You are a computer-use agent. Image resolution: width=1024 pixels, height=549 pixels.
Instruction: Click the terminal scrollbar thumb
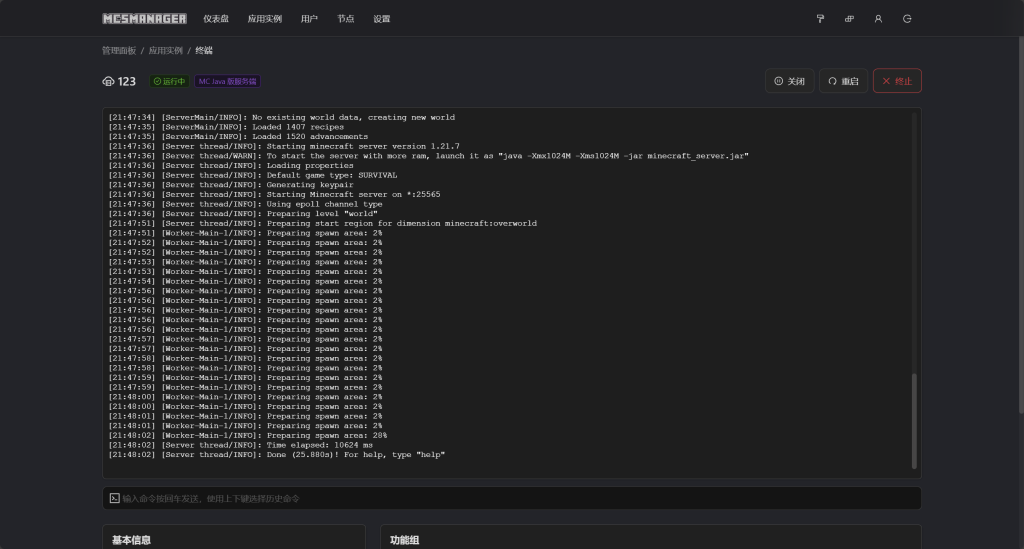click(x=914, y=420)
